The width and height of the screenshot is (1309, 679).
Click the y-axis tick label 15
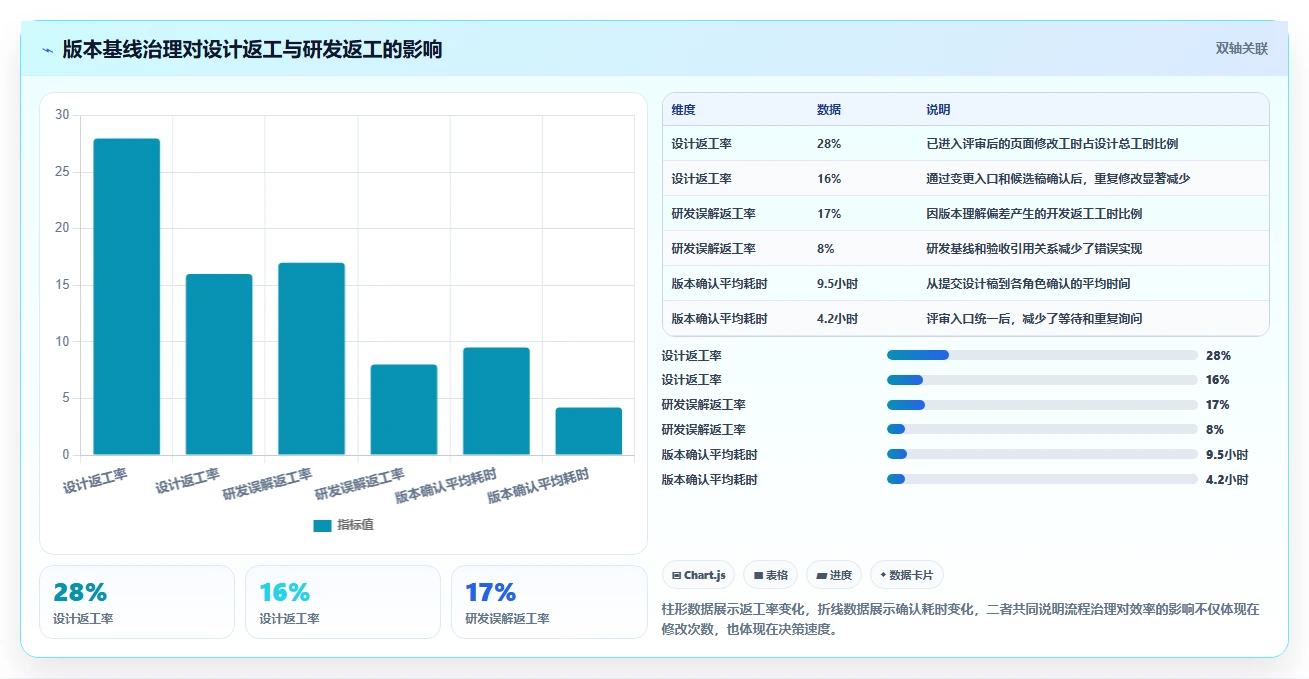(x=62, y=285)
